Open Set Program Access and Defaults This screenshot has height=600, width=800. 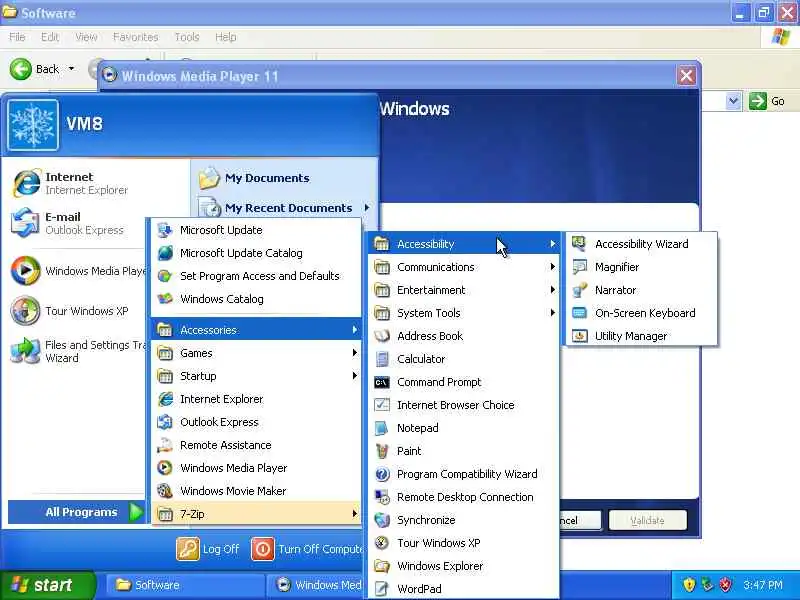click(x=257, y=276)
